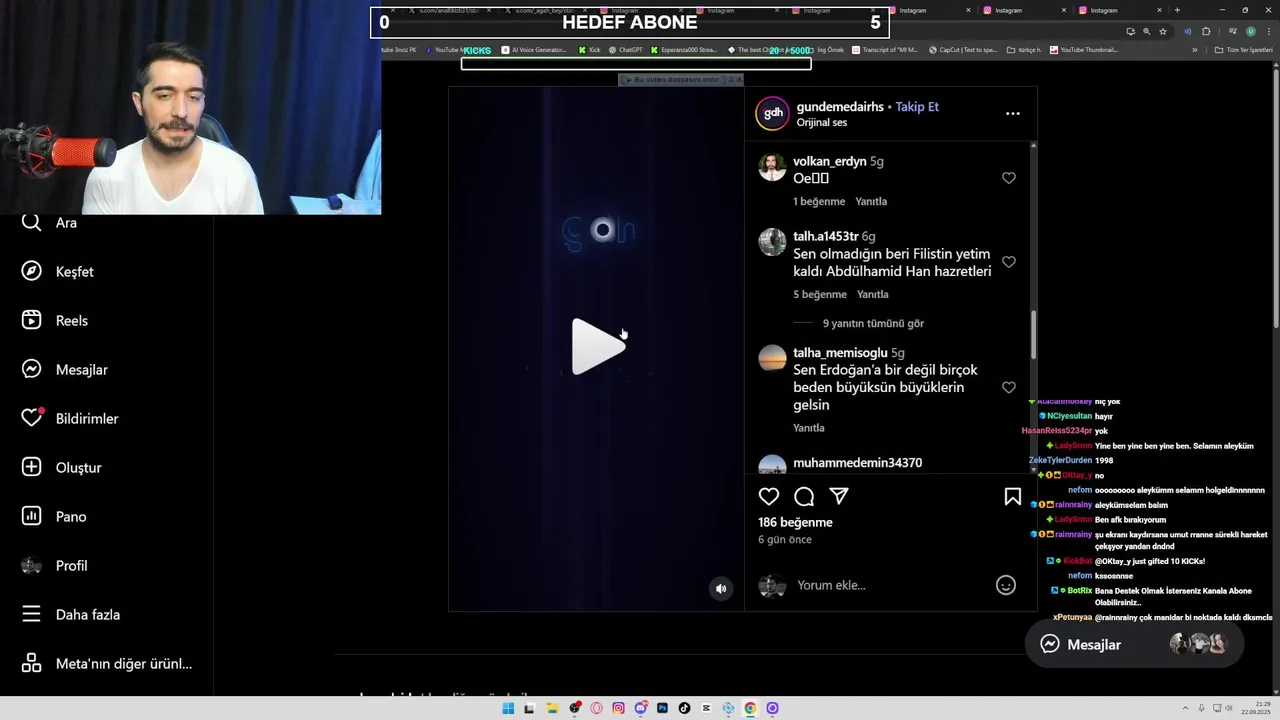Image resolution: width=1280 pixels, height=720 pixels.
Task: Open TikTok from taskbar
Action: (x=684, y=708)
